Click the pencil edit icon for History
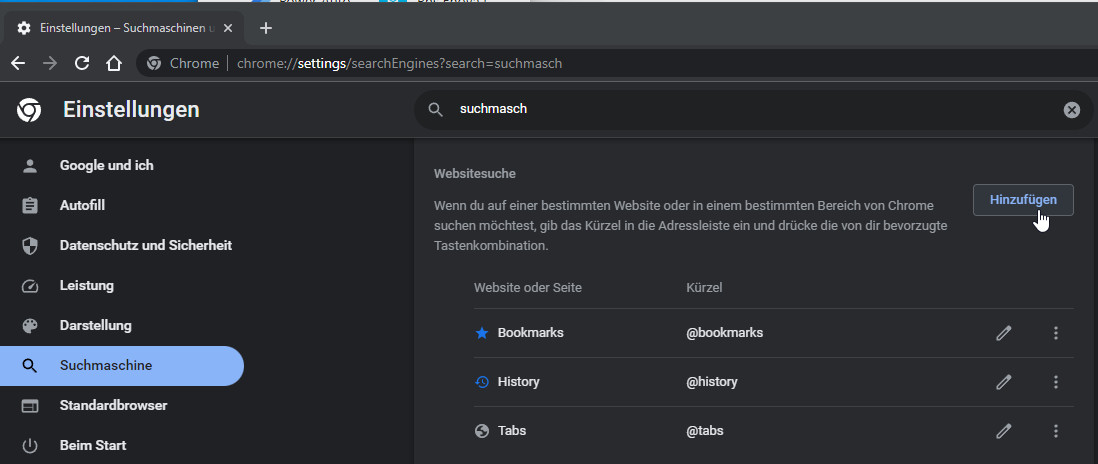The height and width of the screenshot is (464, 1098). click(1004, 382)
